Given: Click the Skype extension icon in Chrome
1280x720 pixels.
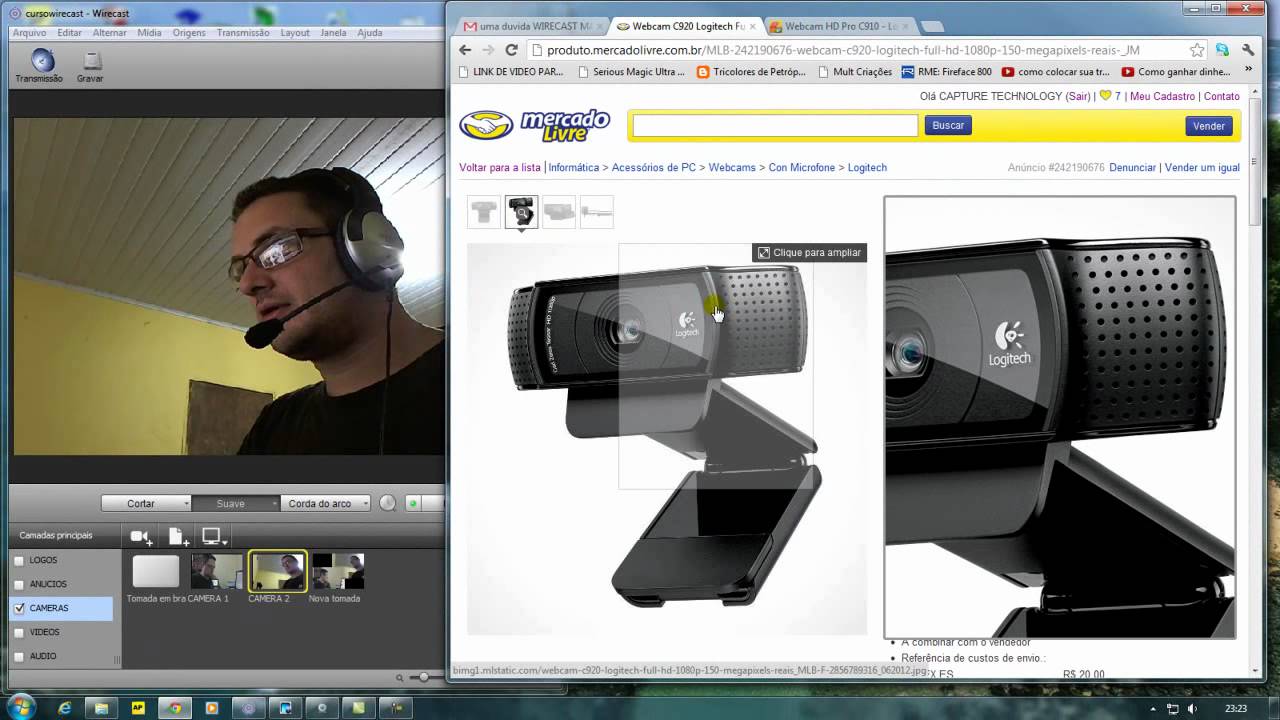Looking at the screenshot, I should pos(1222,50).
